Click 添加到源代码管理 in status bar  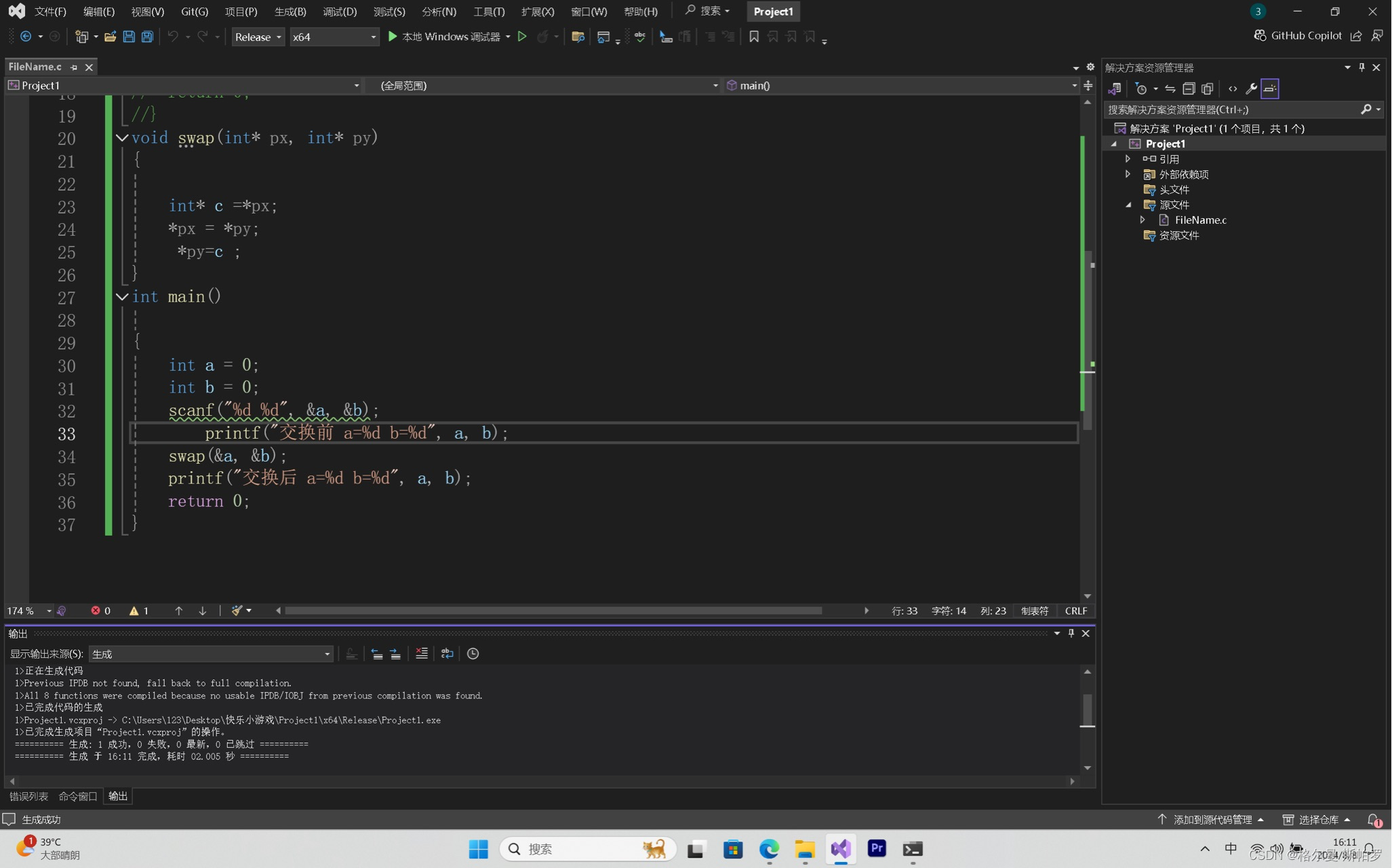click(1211, 820)
